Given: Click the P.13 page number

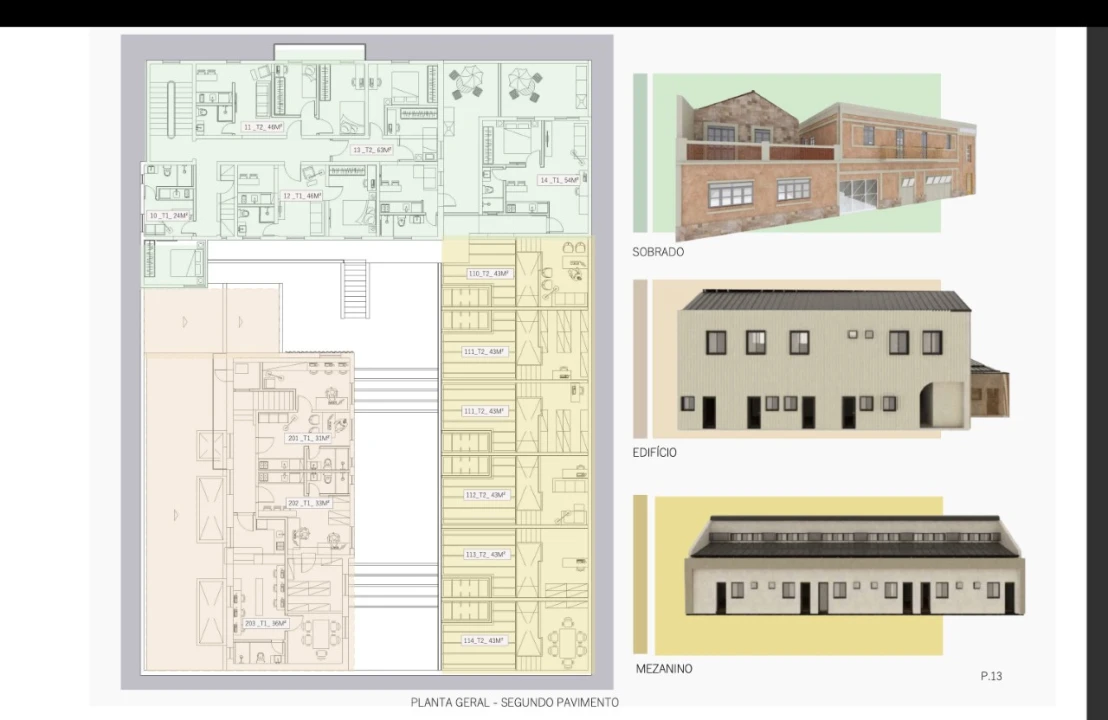Looking at the screenshot, I should (991, 677).
